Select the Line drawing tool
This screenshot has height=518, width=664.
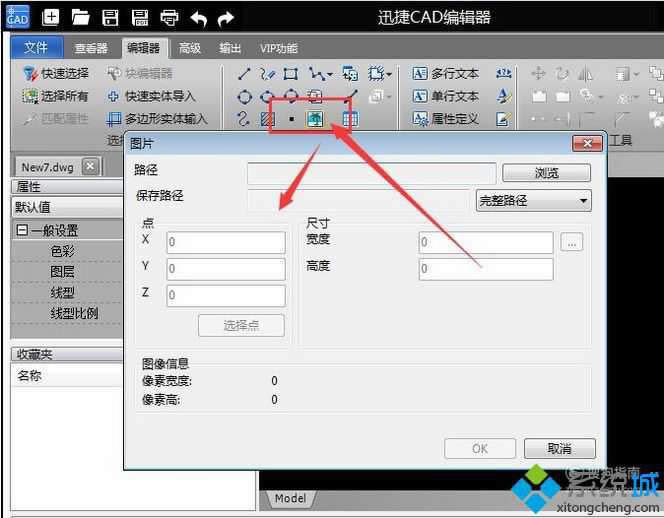pos(244,74)
